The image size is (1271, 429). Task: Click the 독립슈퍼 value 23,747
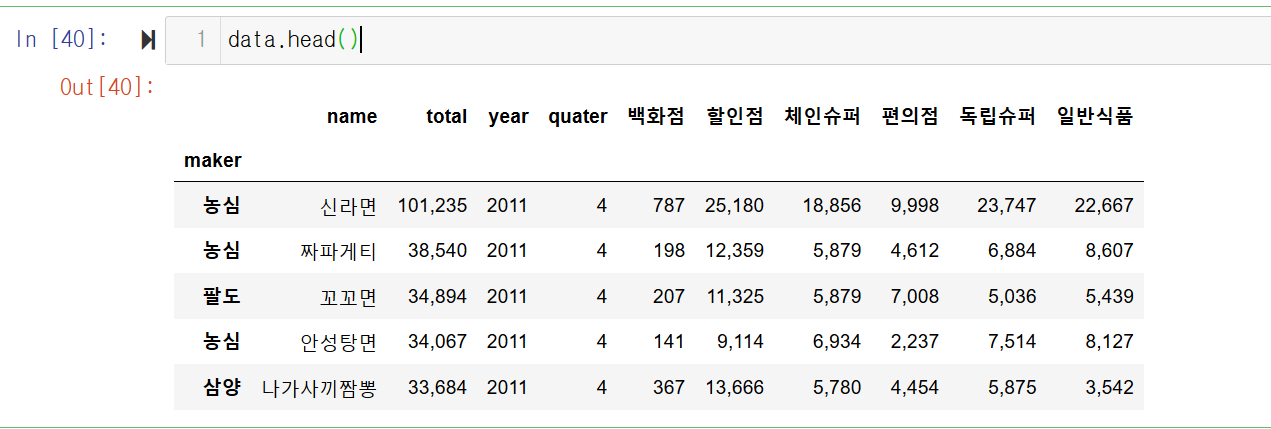[x=1006, y=206]
